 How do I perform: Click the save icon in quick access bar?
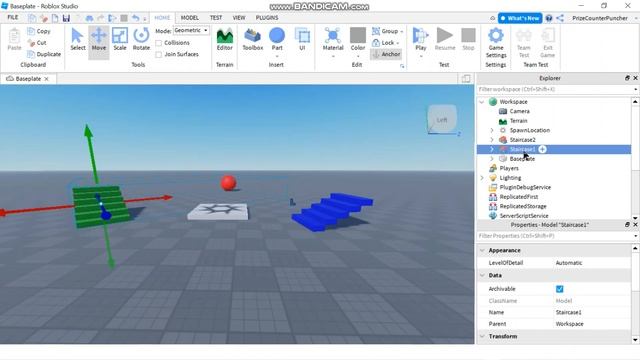[x=66, y=18]
